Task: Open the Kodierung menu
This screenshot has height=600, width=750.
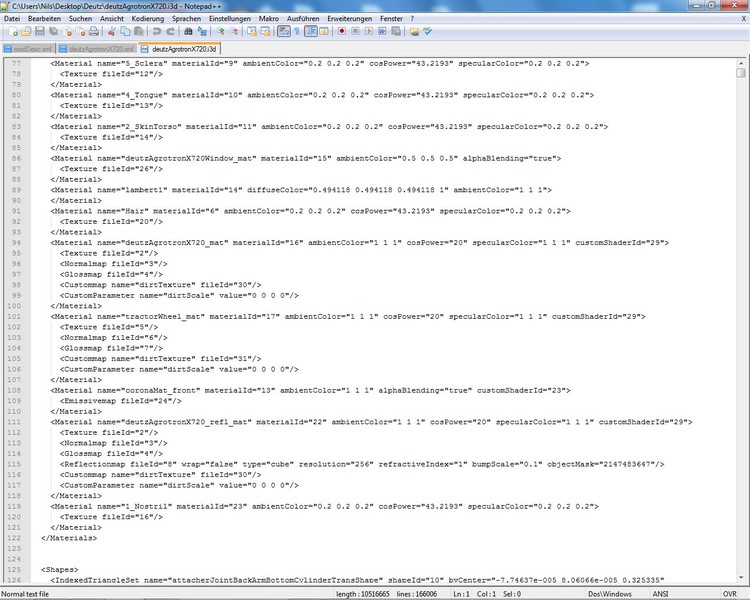Action: (148, 19)
